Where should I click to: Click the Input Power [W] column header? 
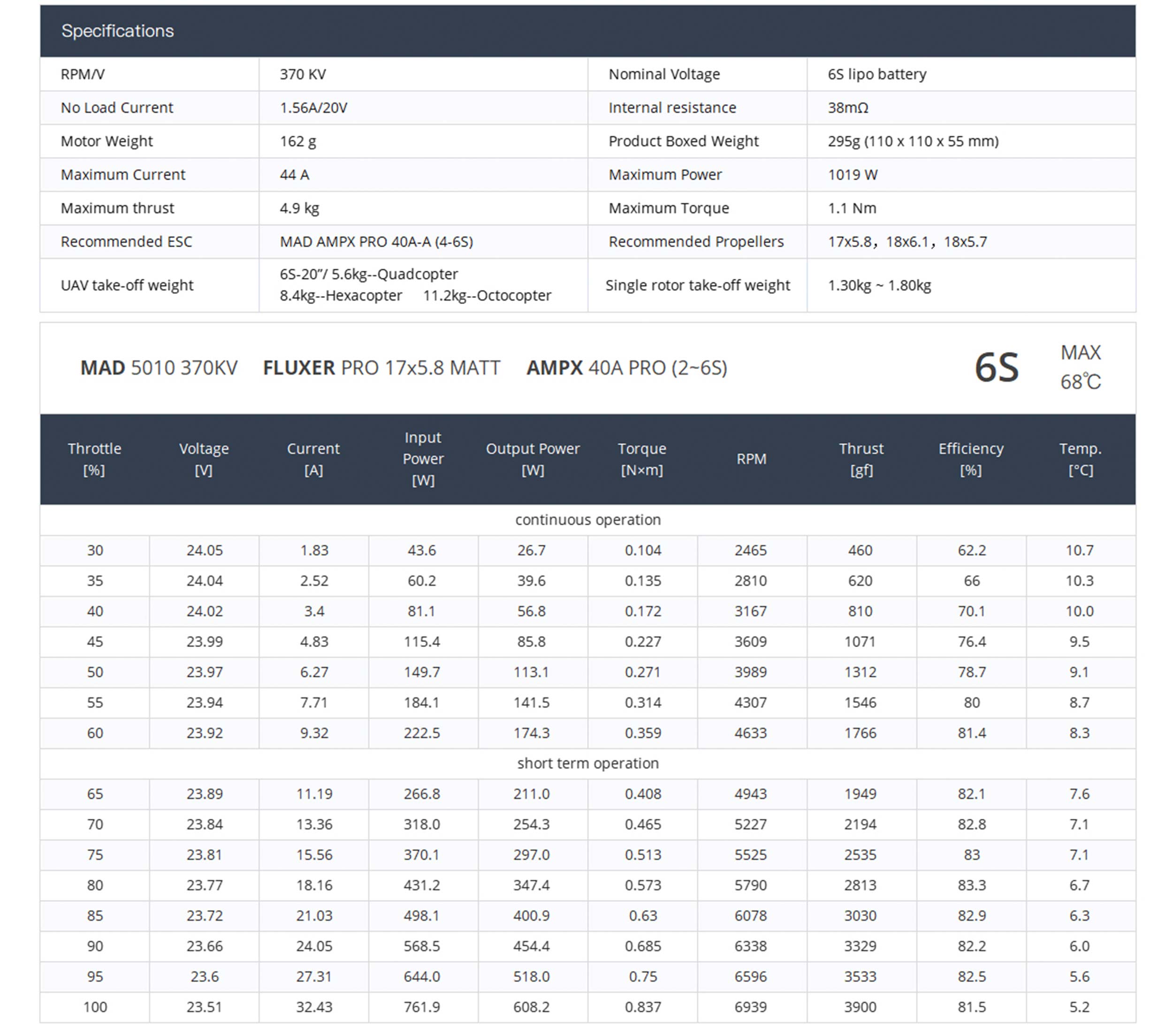[x=422, y=459]
